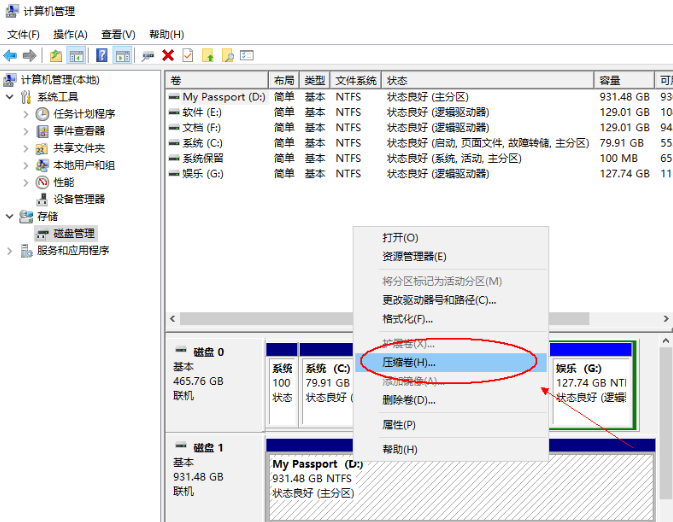Click the folder with magnifier toolbar icon
Viewport: 673px width, 522px height.
tap(228, 56)
